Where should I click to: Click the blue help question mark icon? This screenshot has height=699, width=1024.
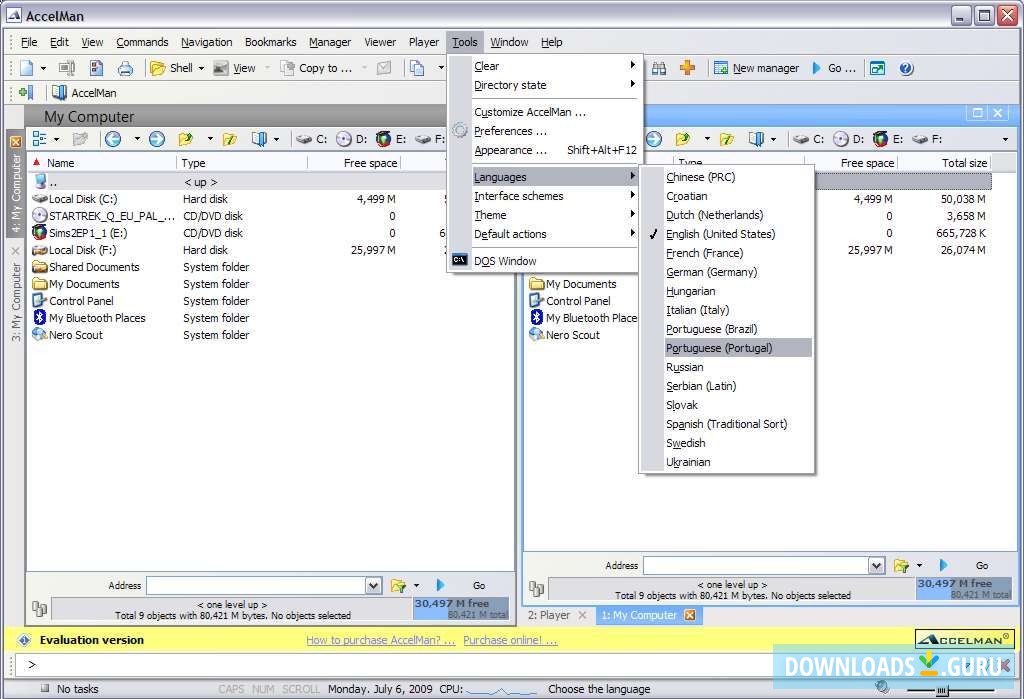click(906, 68)
